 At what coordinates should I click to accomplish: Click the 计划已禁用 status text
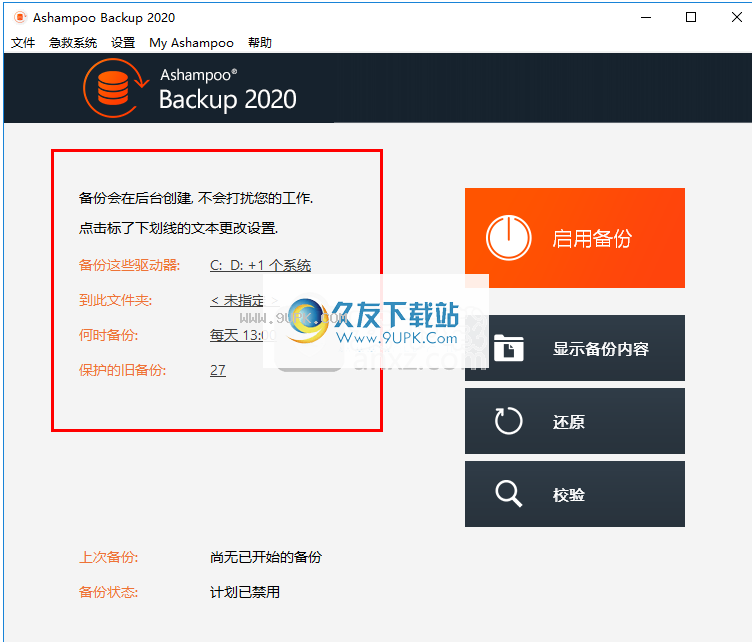[x=245, y=592]
